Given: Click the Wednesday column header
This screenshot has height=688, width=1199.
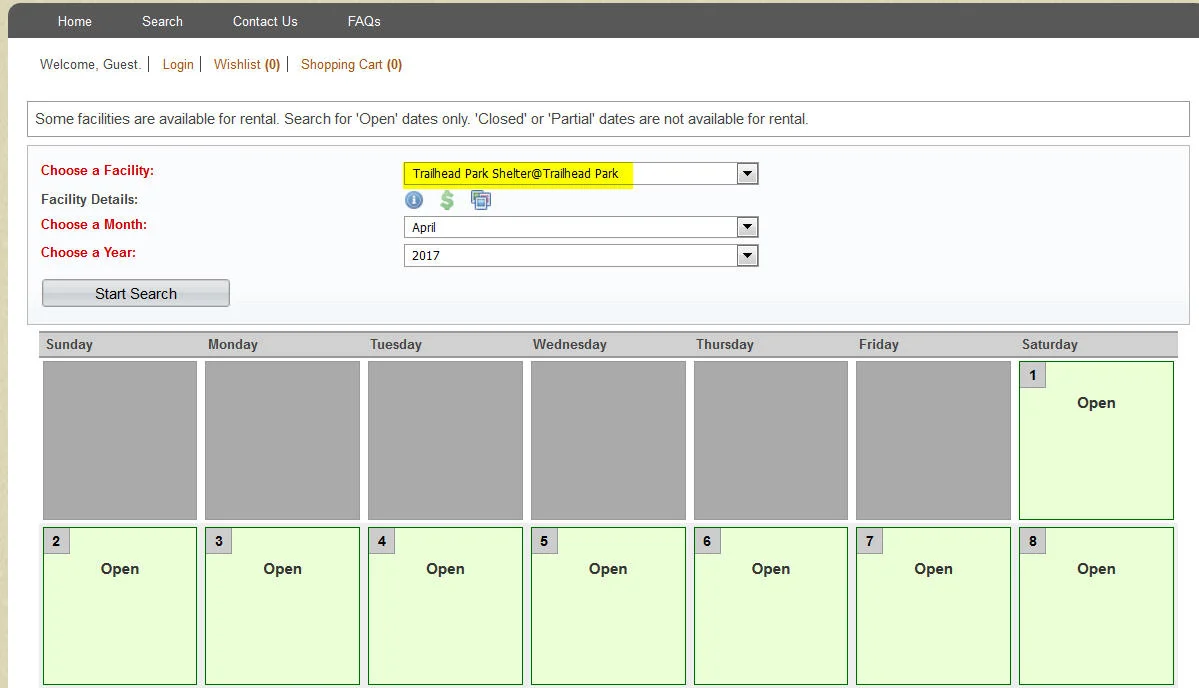Looking at the screenshot, I should click(x=570, y=345).
